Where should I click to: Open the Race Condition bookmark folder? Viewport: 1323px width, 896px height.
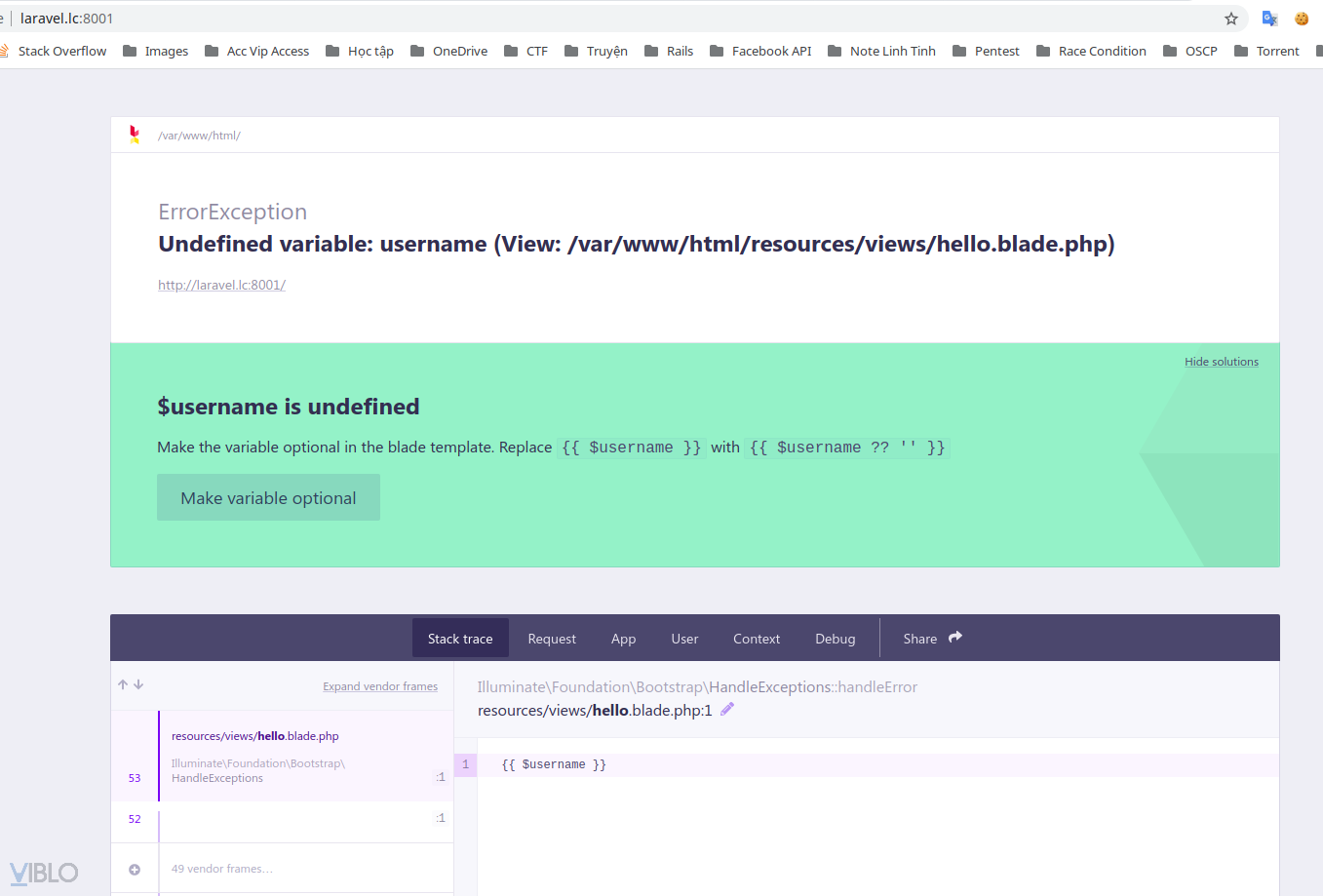pyautogui.click(x=1092, y=51)
